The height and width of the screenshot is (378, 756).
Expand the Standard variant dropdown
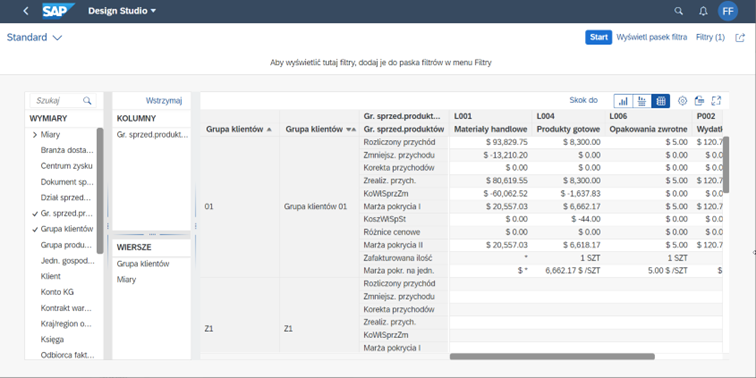34,38
